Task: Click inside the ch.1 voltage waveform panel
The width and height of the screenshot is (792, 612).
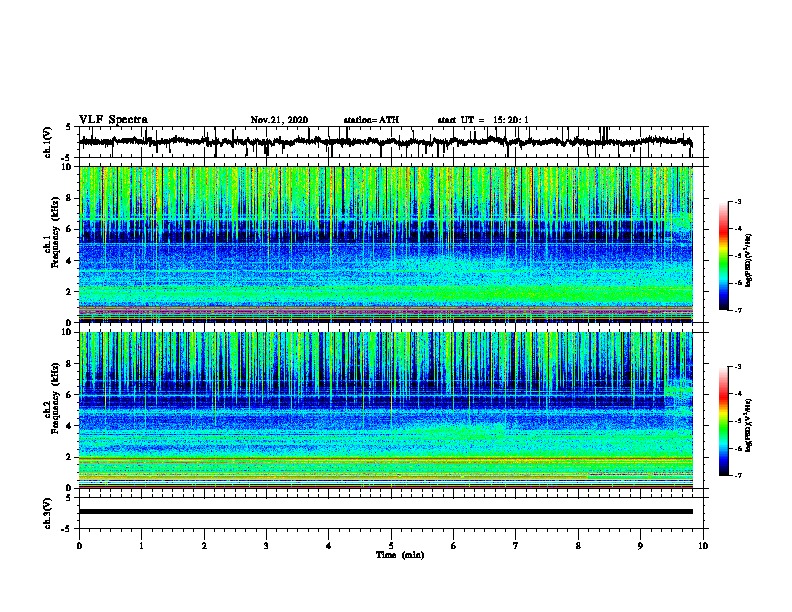Action: (x=391, y=142)
